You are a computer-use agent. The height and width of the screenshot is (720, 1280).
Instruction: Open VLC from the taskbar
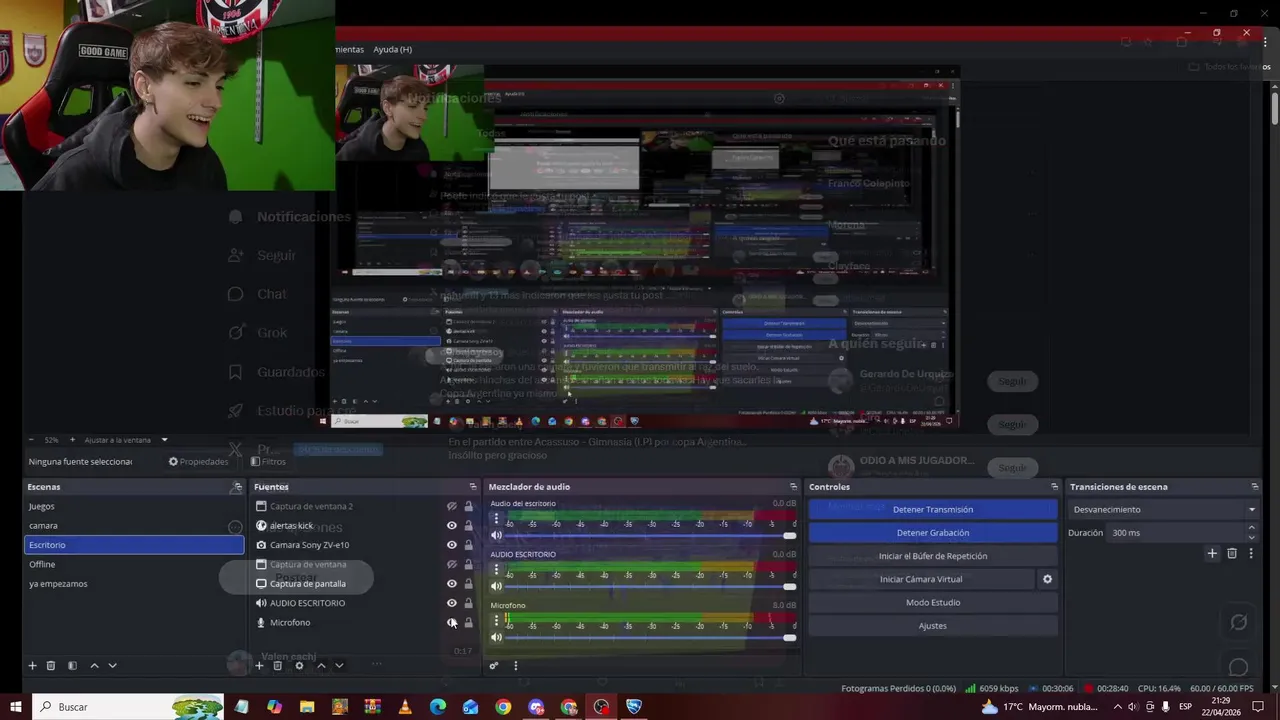point(404,707)
